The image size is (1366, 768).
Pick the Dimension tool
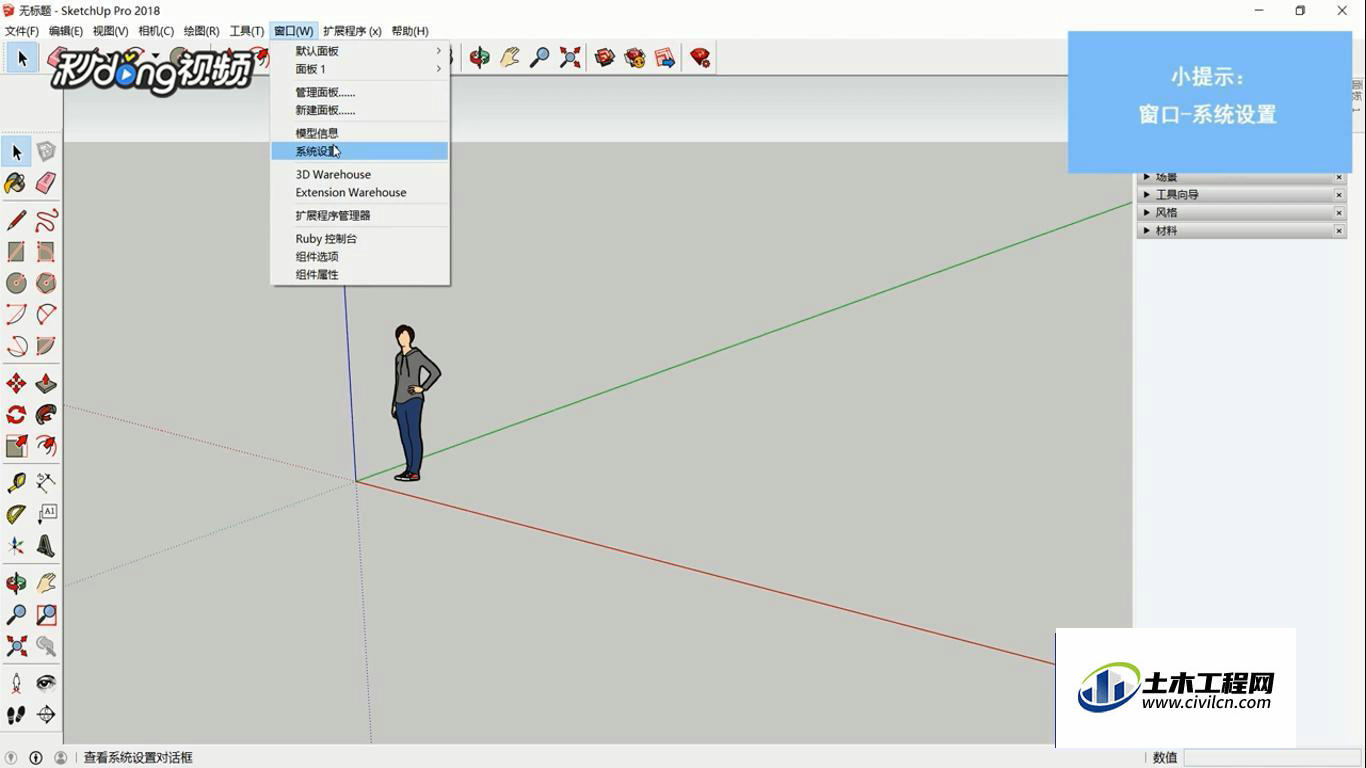46,483
